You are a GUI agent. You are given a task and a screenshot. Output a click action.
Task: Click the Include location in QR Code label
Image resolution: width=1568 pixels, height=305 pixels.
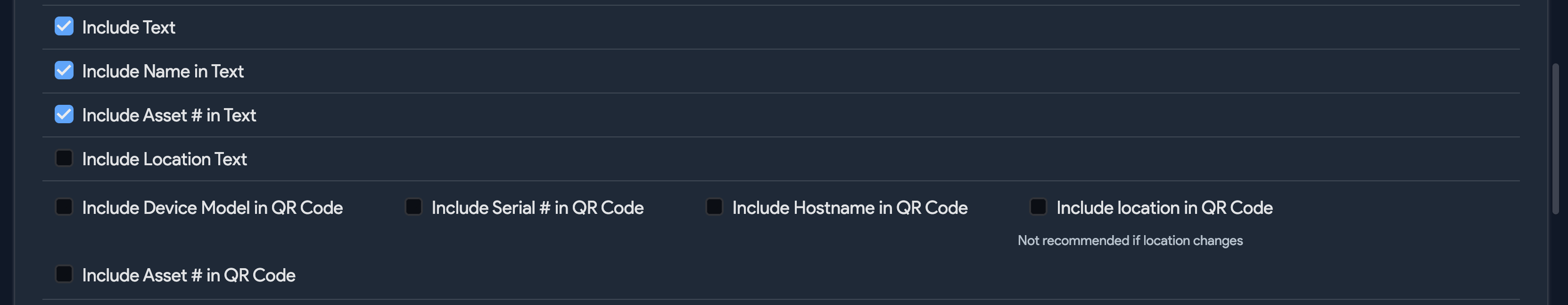pyautogui.click(x=1164, y=207)
